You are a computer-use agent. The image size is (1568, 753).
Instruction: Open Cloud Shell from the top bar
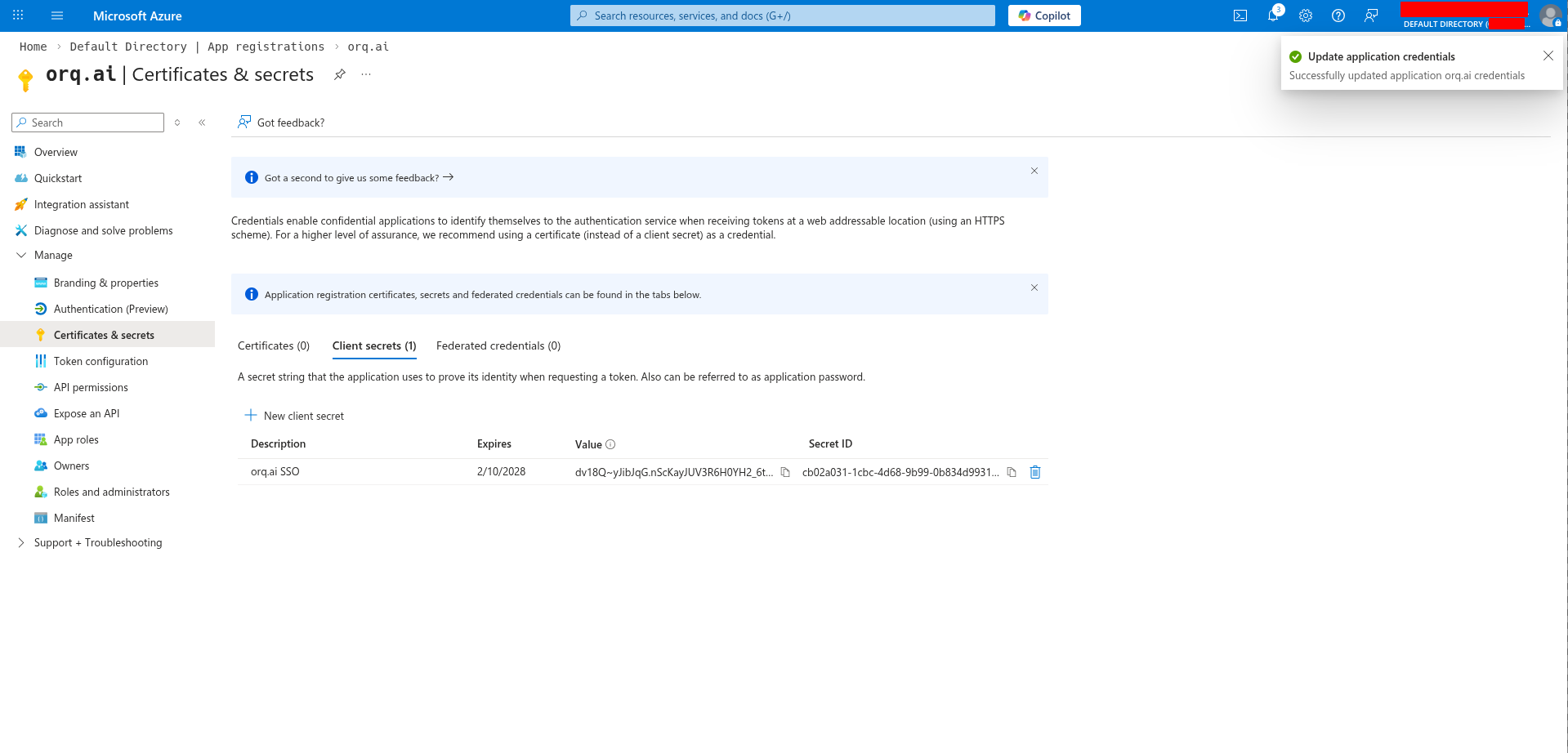[1240, 16]
